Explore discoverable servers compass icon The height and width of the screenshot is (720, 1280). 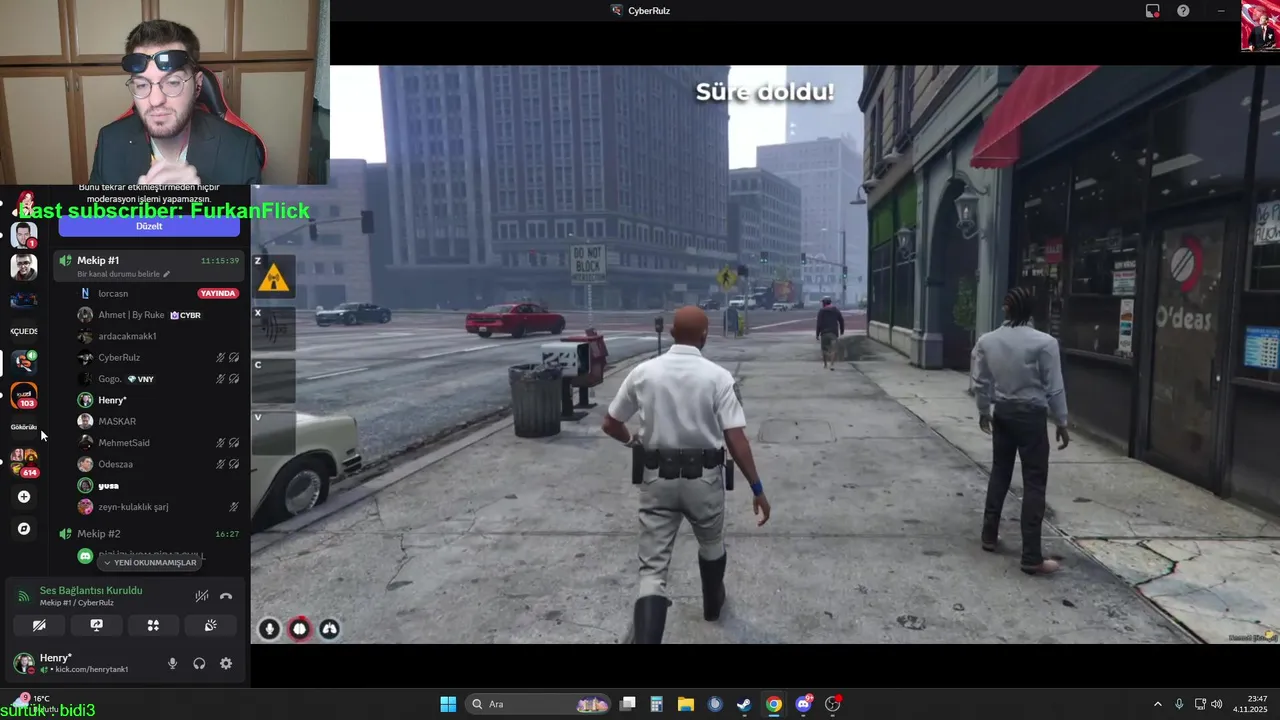(x=24, y=529)
